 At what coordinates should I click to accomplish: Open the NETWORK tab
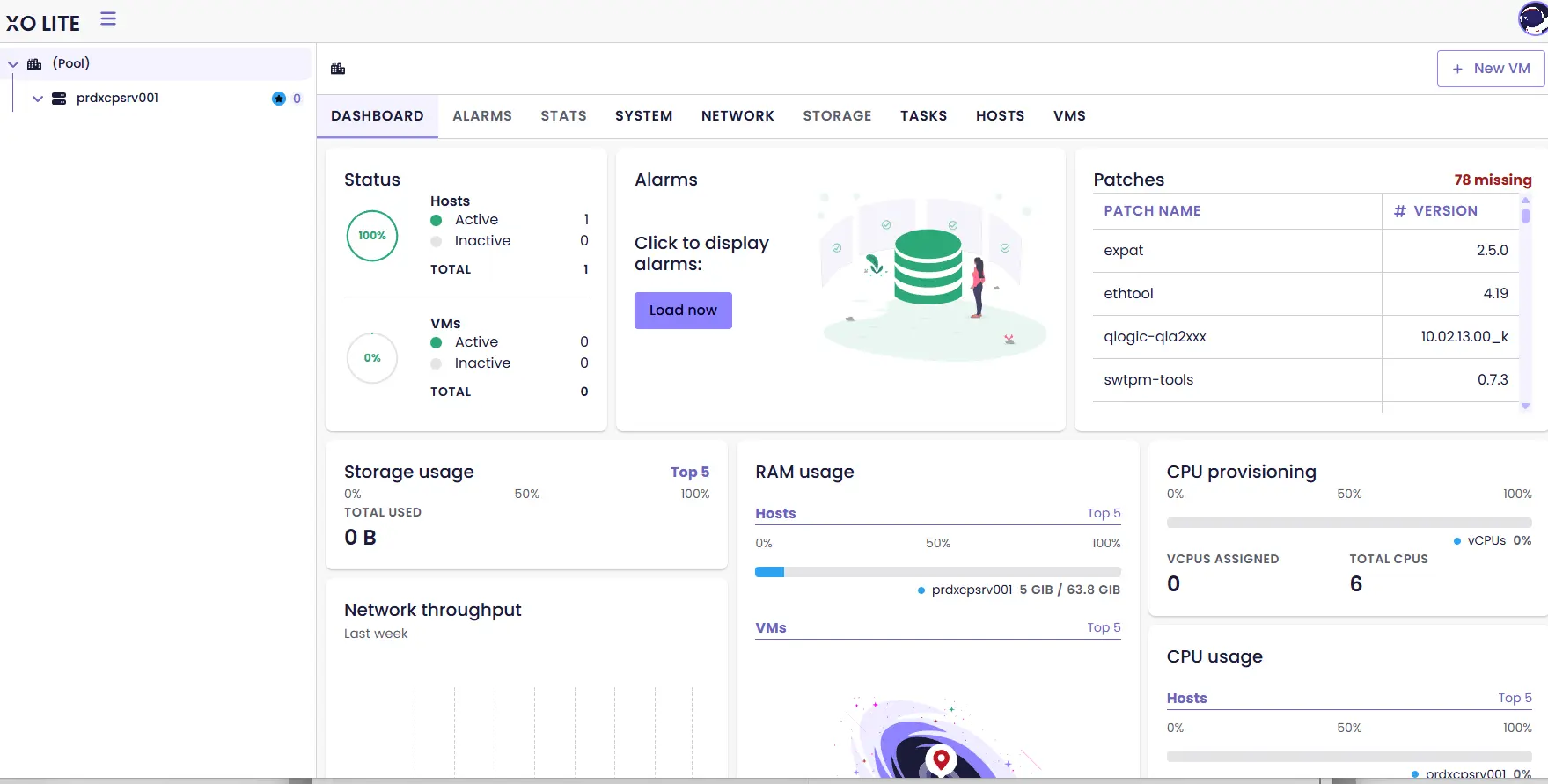tap(737, 116)
